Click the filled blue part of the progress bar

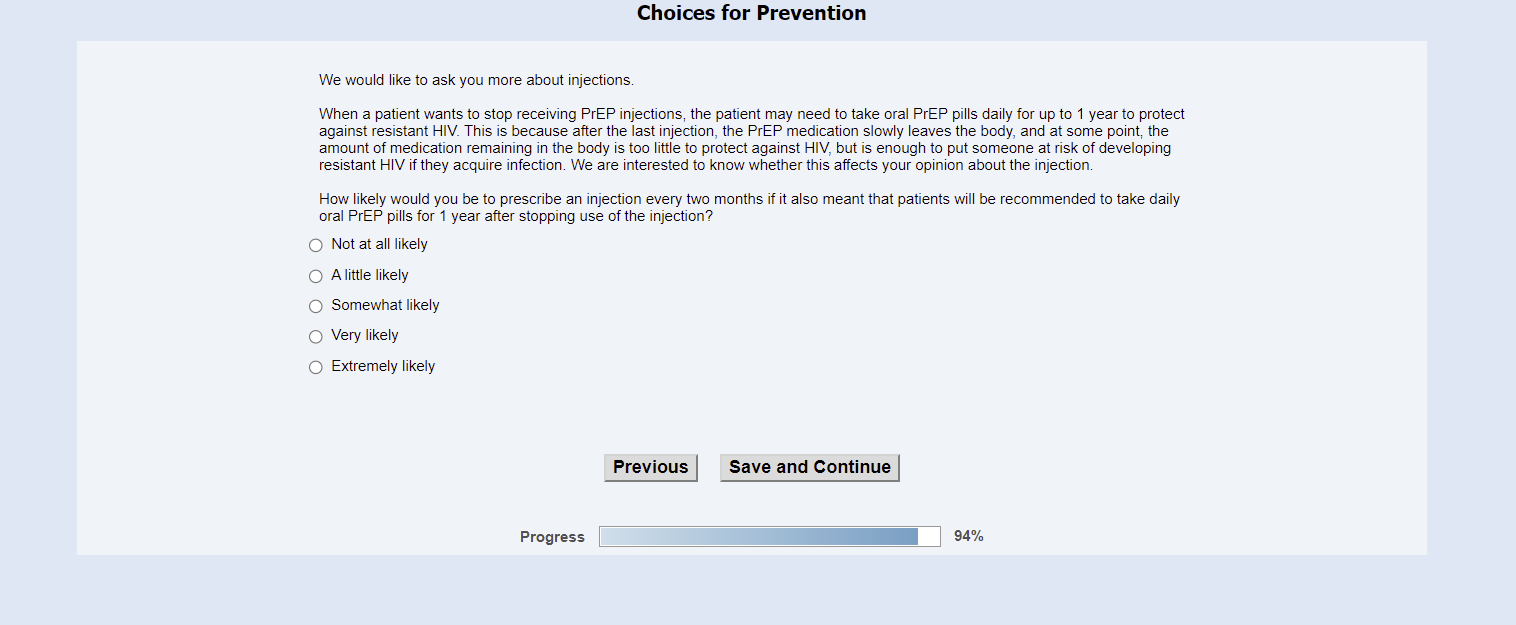pos(759,537)
